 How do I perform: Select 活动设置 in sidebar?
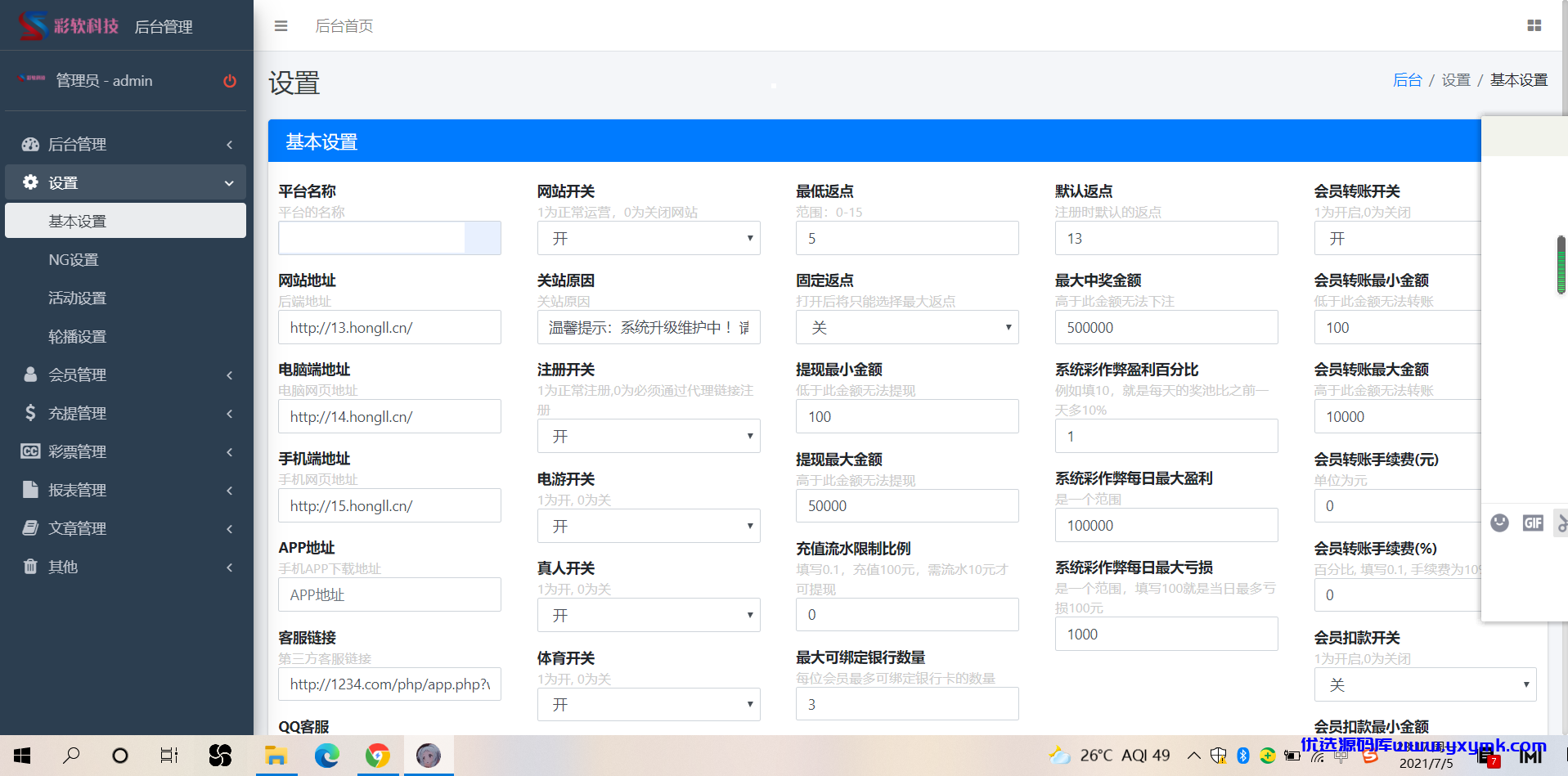(125, 298)
